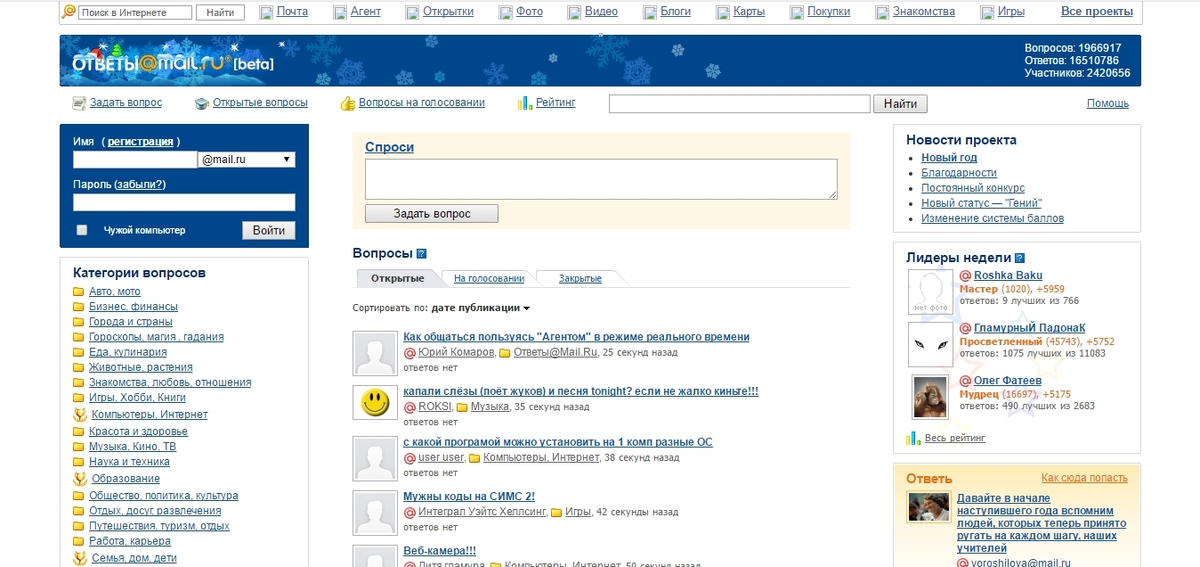Click the @ icon next to Roshka Baku
Screen dimensions: 1200x567
coord(966,276)
